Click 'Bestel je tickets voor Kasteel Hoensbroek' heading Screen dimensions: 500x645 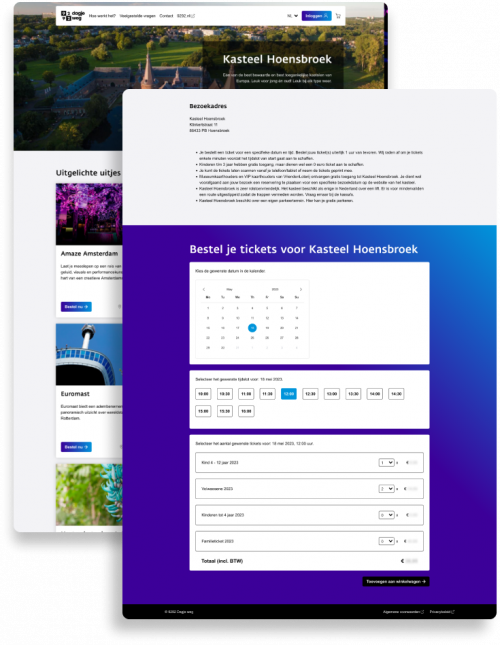click(303, 249)
